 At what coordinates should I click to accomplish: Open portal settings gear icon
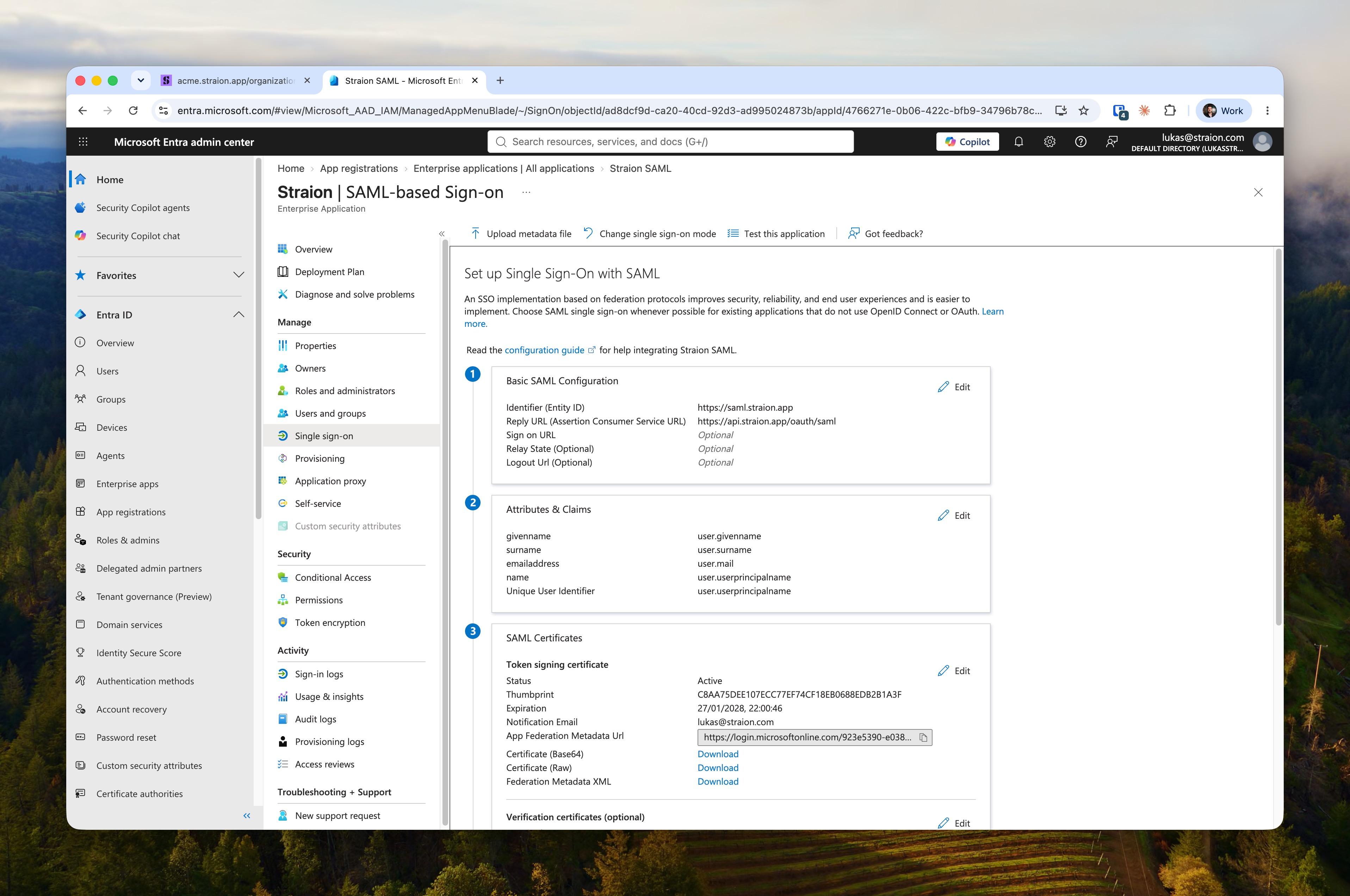[1049, 142]
